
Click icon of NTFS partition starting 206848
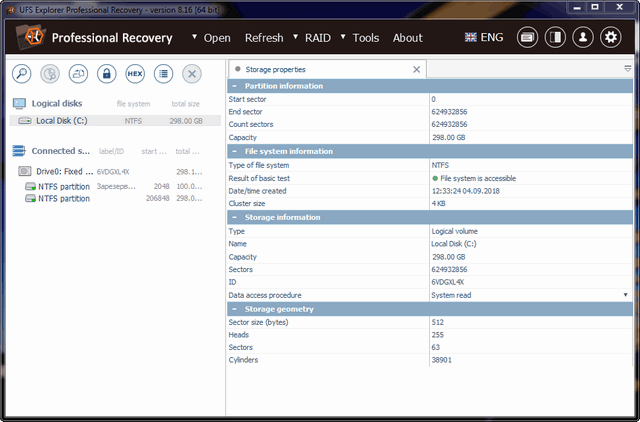(x=31, y=199)
